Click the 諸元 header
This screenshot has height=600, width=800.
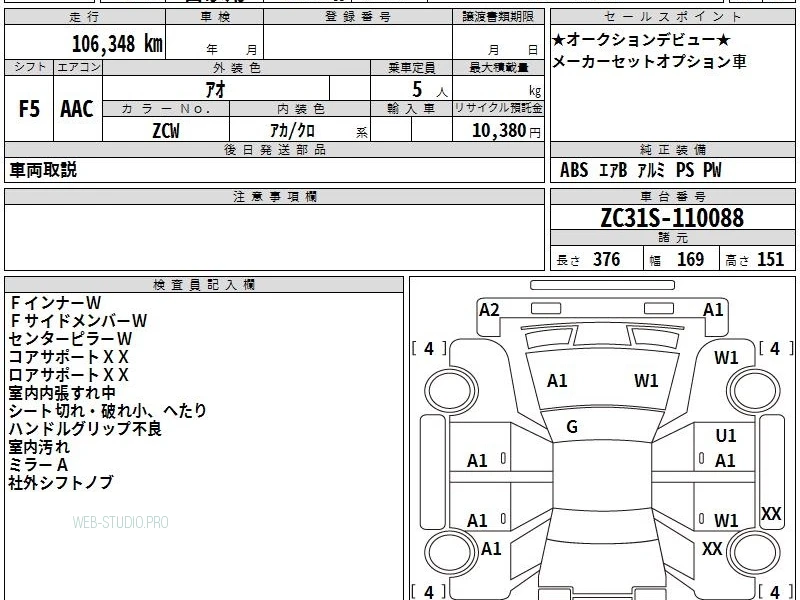click(673, 238)
